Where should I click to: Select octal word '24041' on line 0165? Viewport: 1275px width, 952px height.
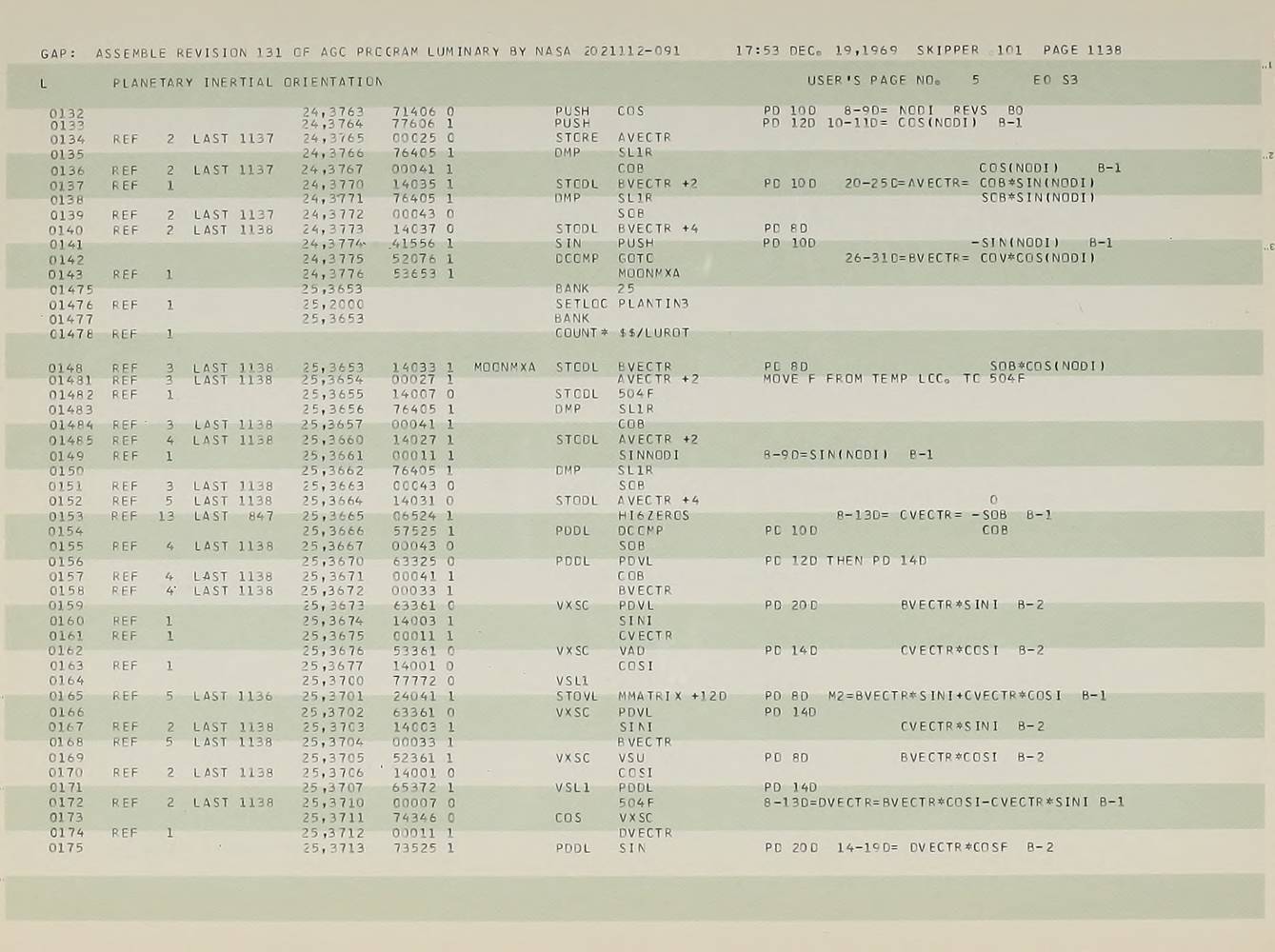[x=414, y=697]
